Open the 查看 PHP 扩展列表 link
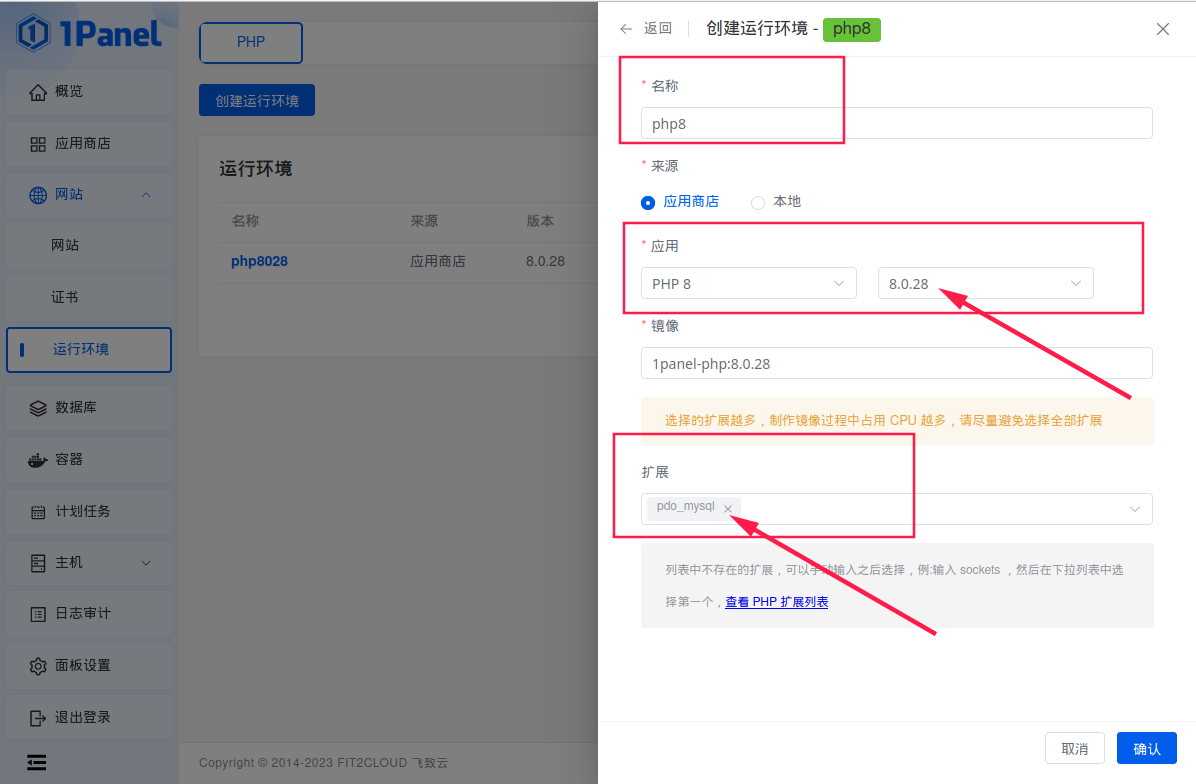 coord(776,602)
